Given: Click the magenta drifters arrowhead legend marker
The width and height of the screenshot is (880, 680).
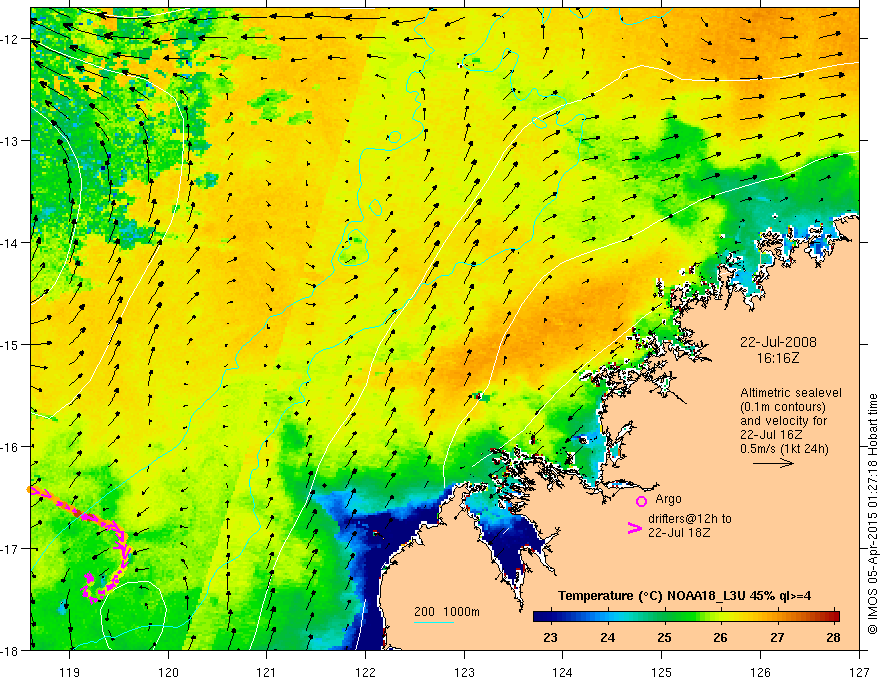Looking at the screenshot, I should click(634, 528).
